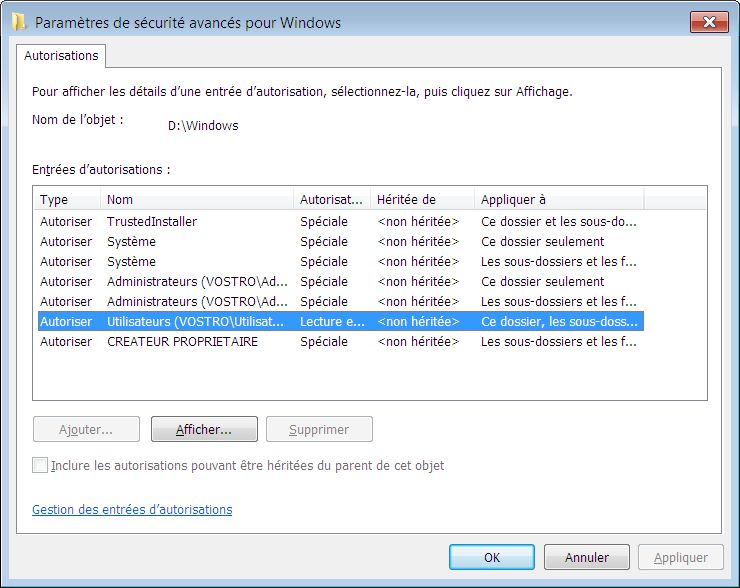
Task: Sort entries by the Type column header
Action: click(67, 199)
